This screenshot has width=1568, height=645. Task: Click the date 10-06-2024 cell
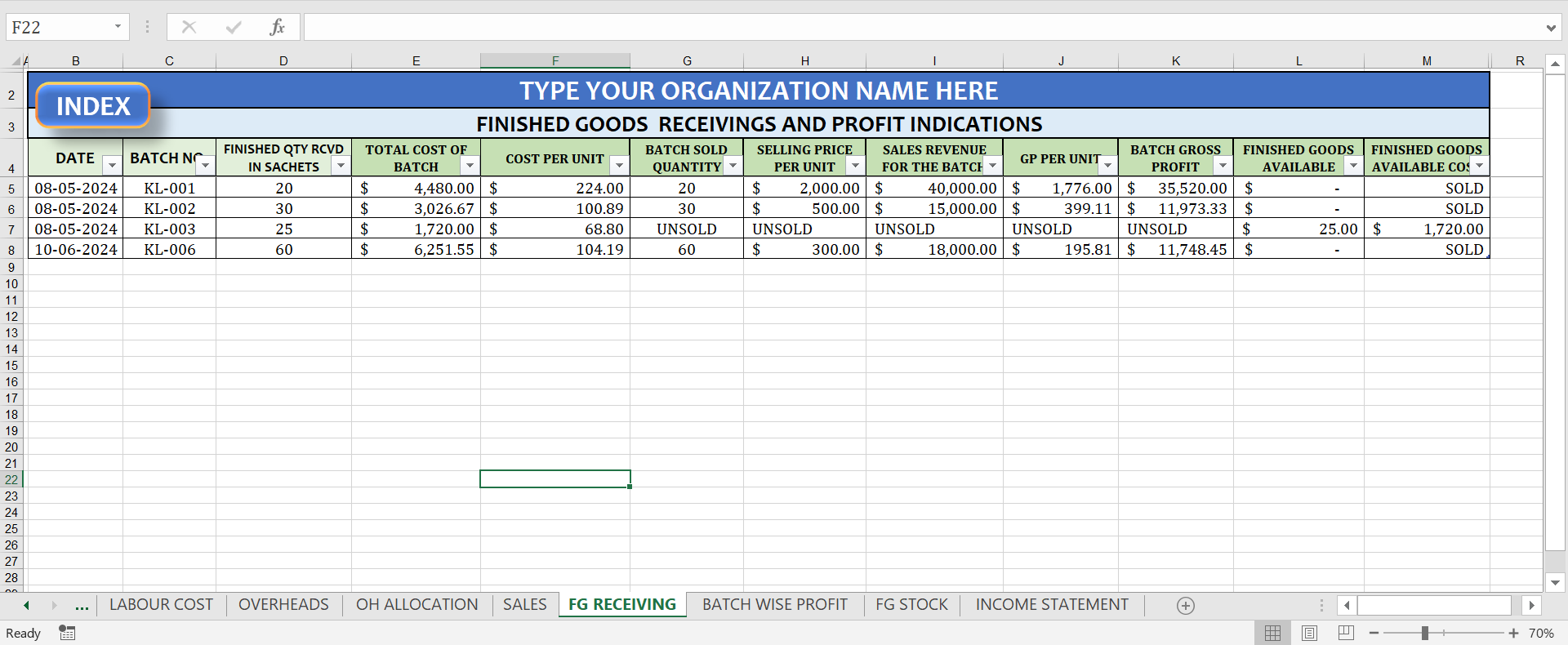point(76,249)
